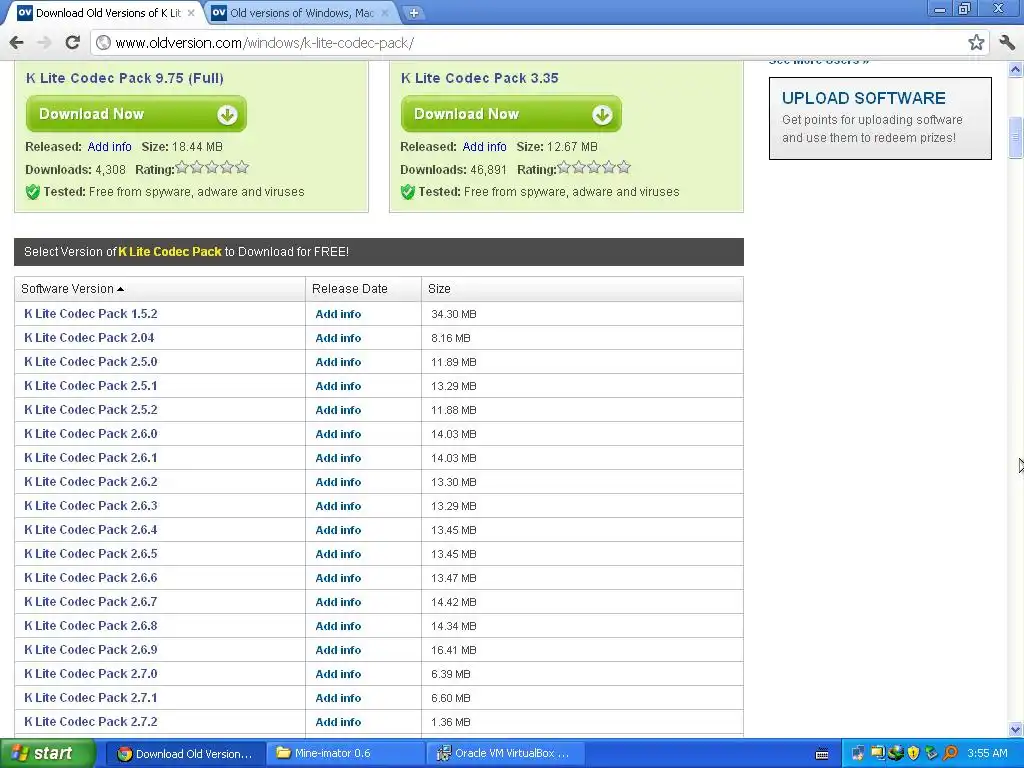1024x768 pixels.
Task: Click 'Add info' in the 2.6.9 row
Action: (x=338, y=650)
